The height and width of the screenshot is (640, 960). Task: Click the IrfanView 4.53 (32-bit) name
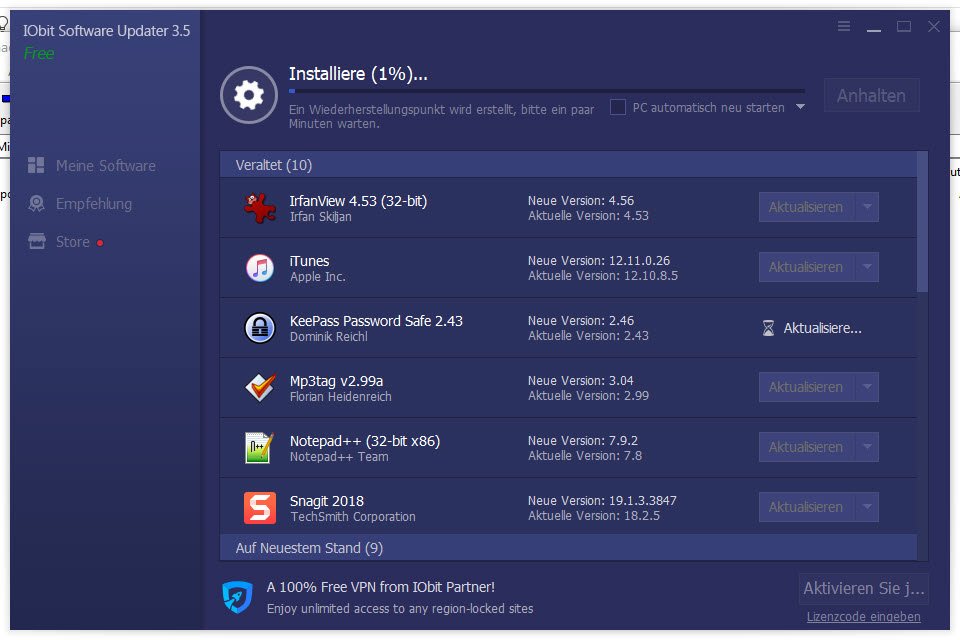pyautogui.click(x=358, y=201)
